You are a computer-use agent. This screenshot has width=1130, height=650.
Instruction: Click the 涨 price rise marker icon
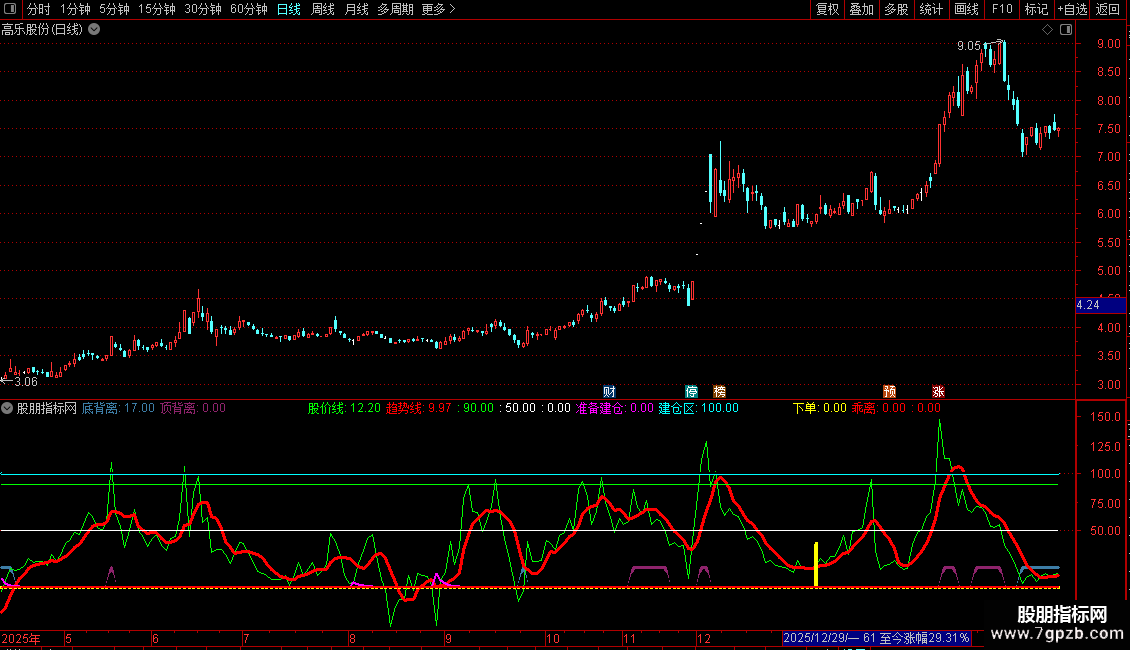[x=938, y=391]
